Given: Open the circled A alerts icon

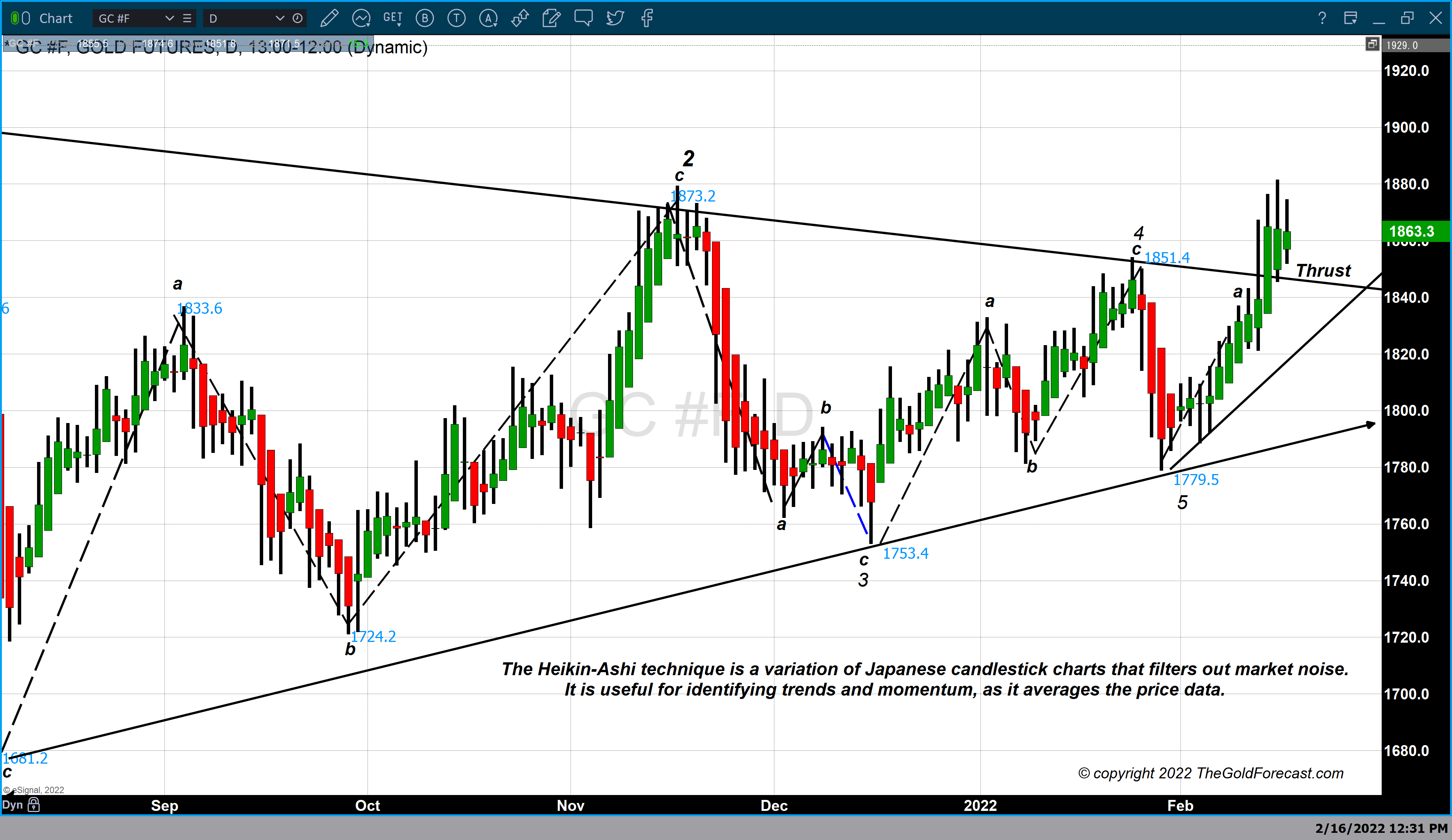Looking at the screenshot, I should (488, 19).
